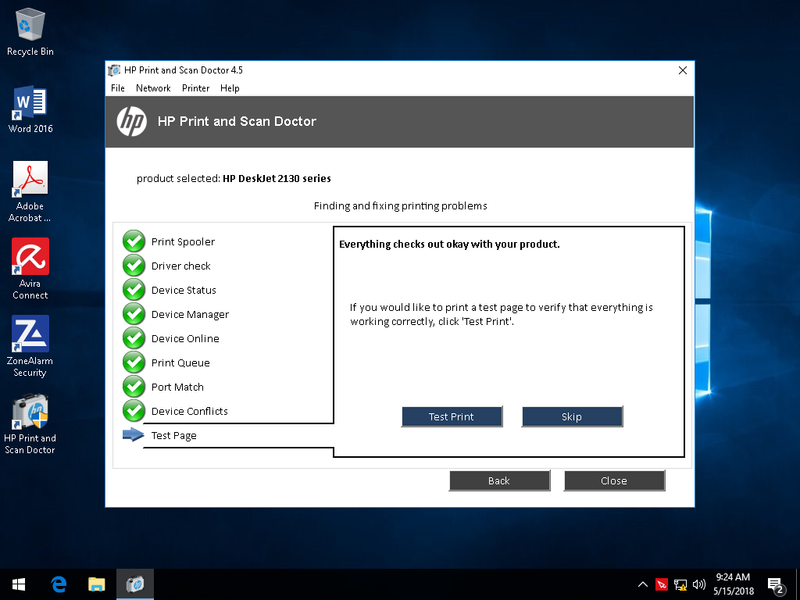This screenshot has width=800, height=600.
Task: Click the Device Conflicts green check icon
Action: pyautogui.click(x=134, y=411)
